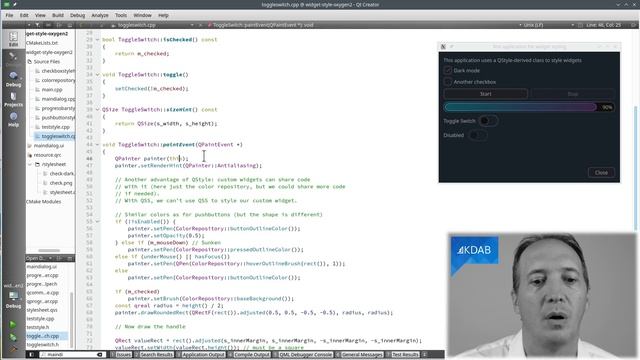Run the project with green play button

click(x=13, y=324)
